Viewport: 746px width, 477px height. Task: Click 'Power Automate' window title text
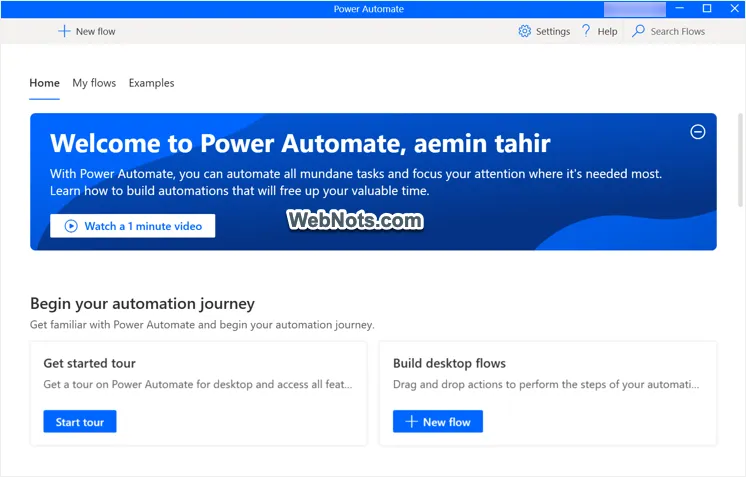(x=369, y=9)
